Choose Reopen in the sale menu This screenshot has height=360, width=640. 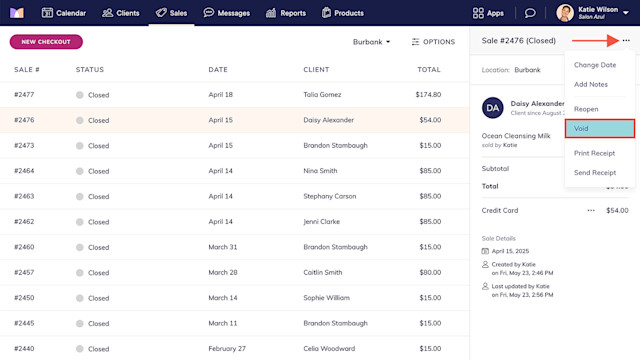[x=586, y=109]
